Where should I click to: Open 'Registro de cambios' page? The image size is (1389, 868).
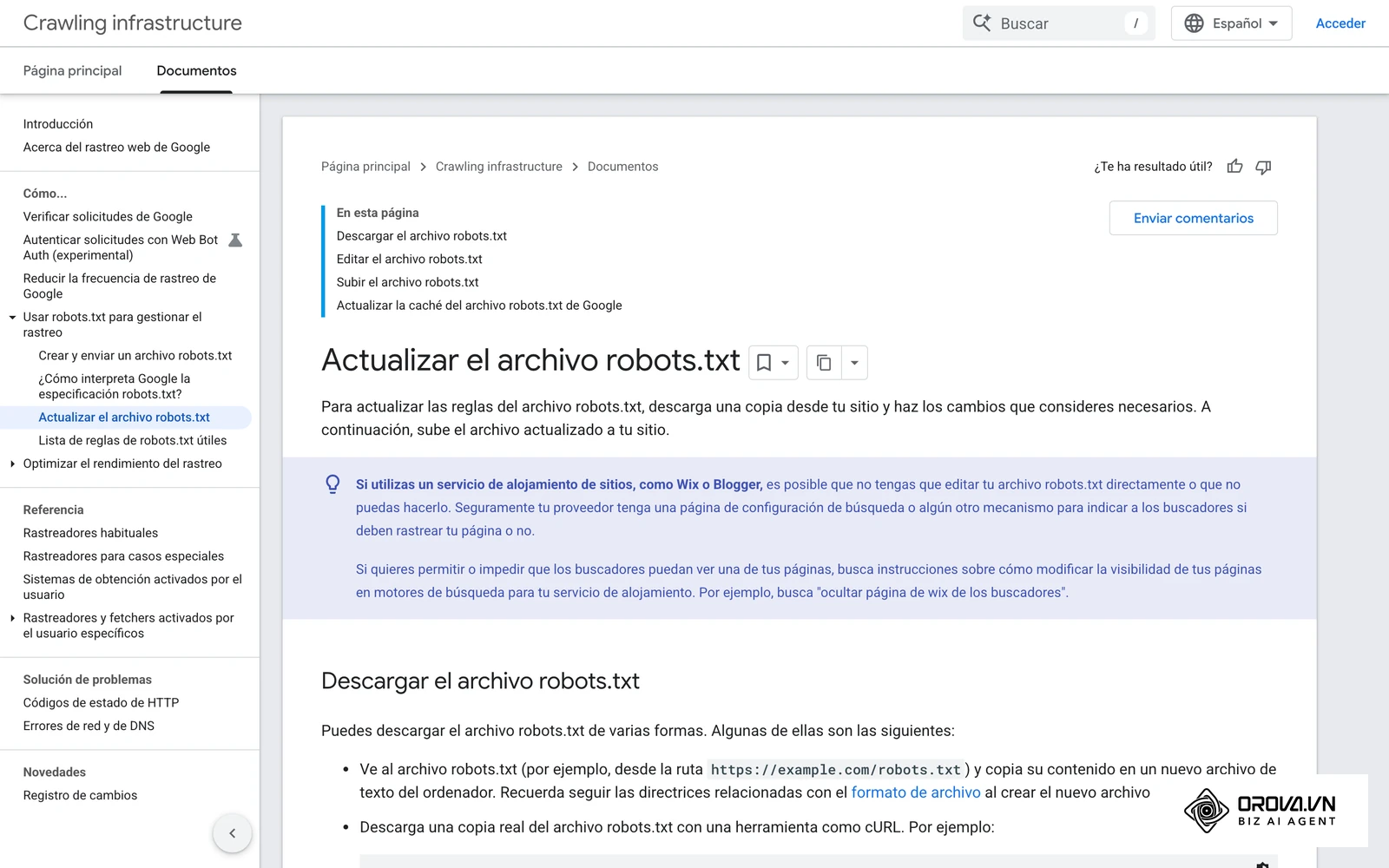pyautogui.click(x=80, y=796)
